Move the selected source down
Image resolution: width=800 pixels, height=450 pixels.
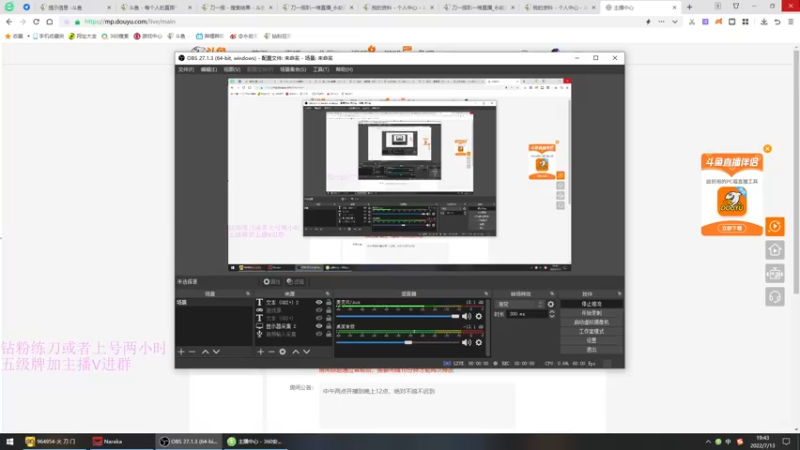click(307, 352)
